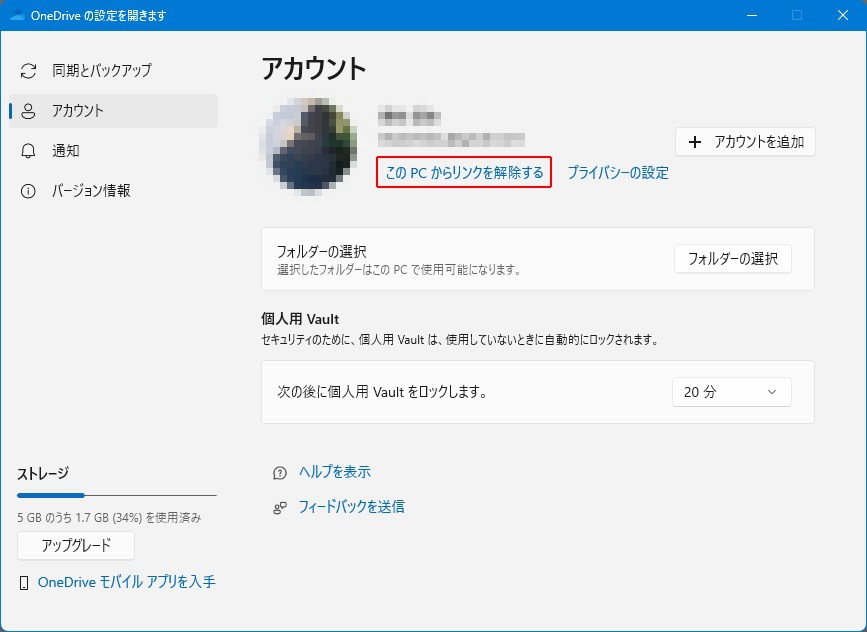Click the フォルダーの選択 button

pyautogui.click(x=732, y=259)
